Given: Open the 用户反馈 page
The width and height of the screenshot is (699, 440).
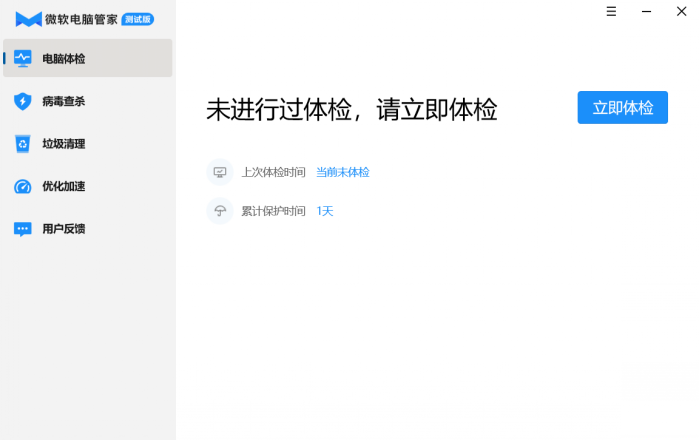Looking at the screenshot, I should (88, 229).
